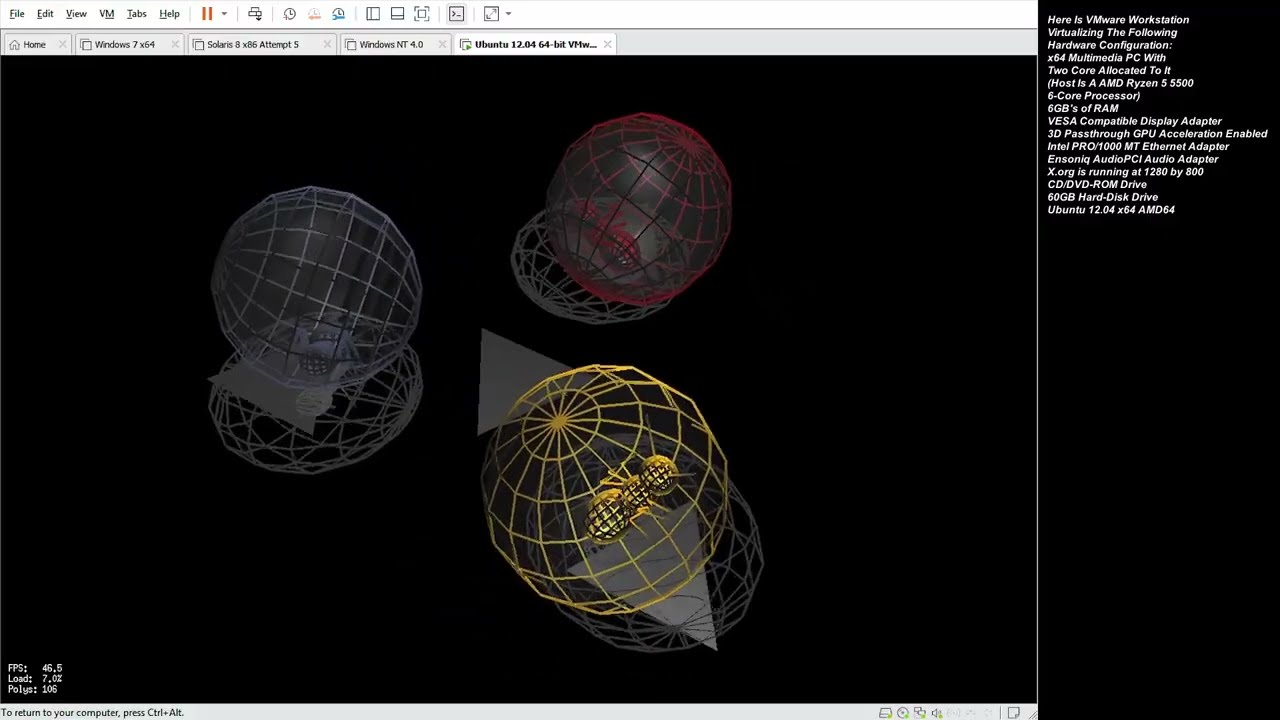This screenshot has height=720, width=1280.
Task: Close the Home tab
Action: point(63,44)
